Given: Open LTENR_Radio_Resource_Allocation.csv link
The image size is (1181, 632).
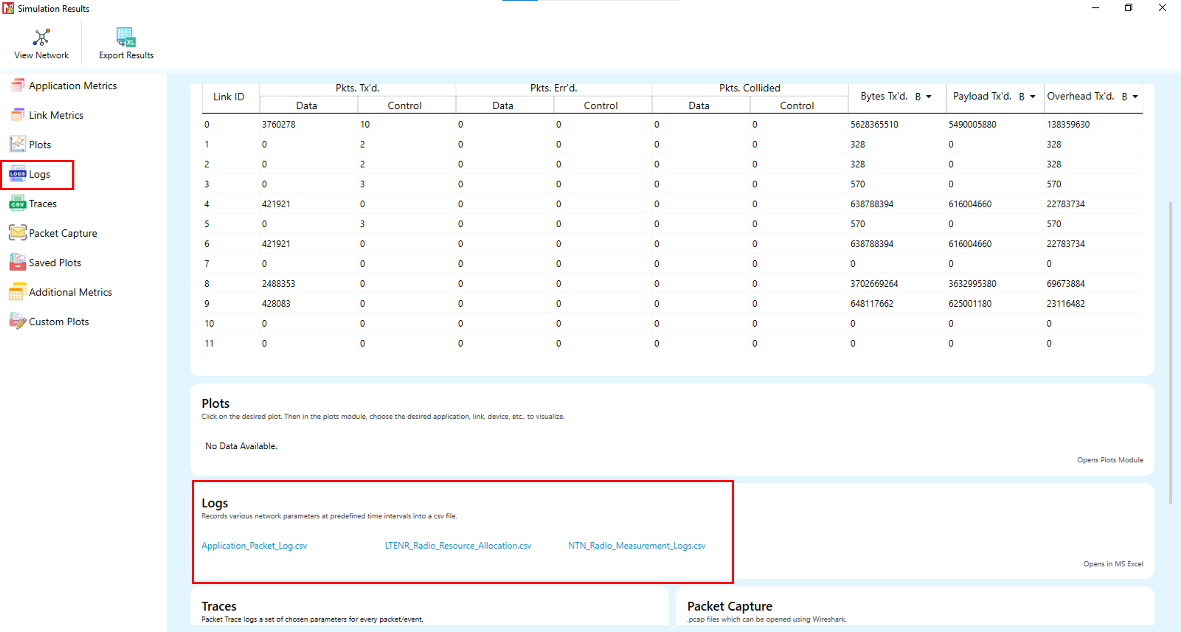Looking at the screenshot, I should pos(458,546).
